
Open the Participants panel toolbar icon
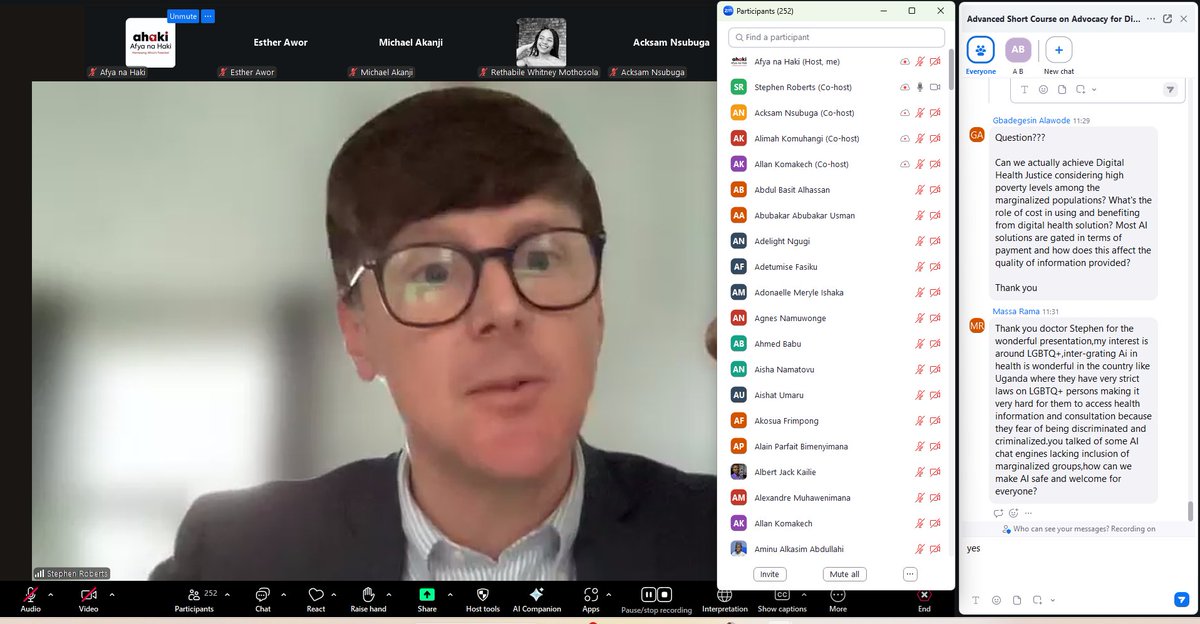pyautogui.click(x=194, y=594)
